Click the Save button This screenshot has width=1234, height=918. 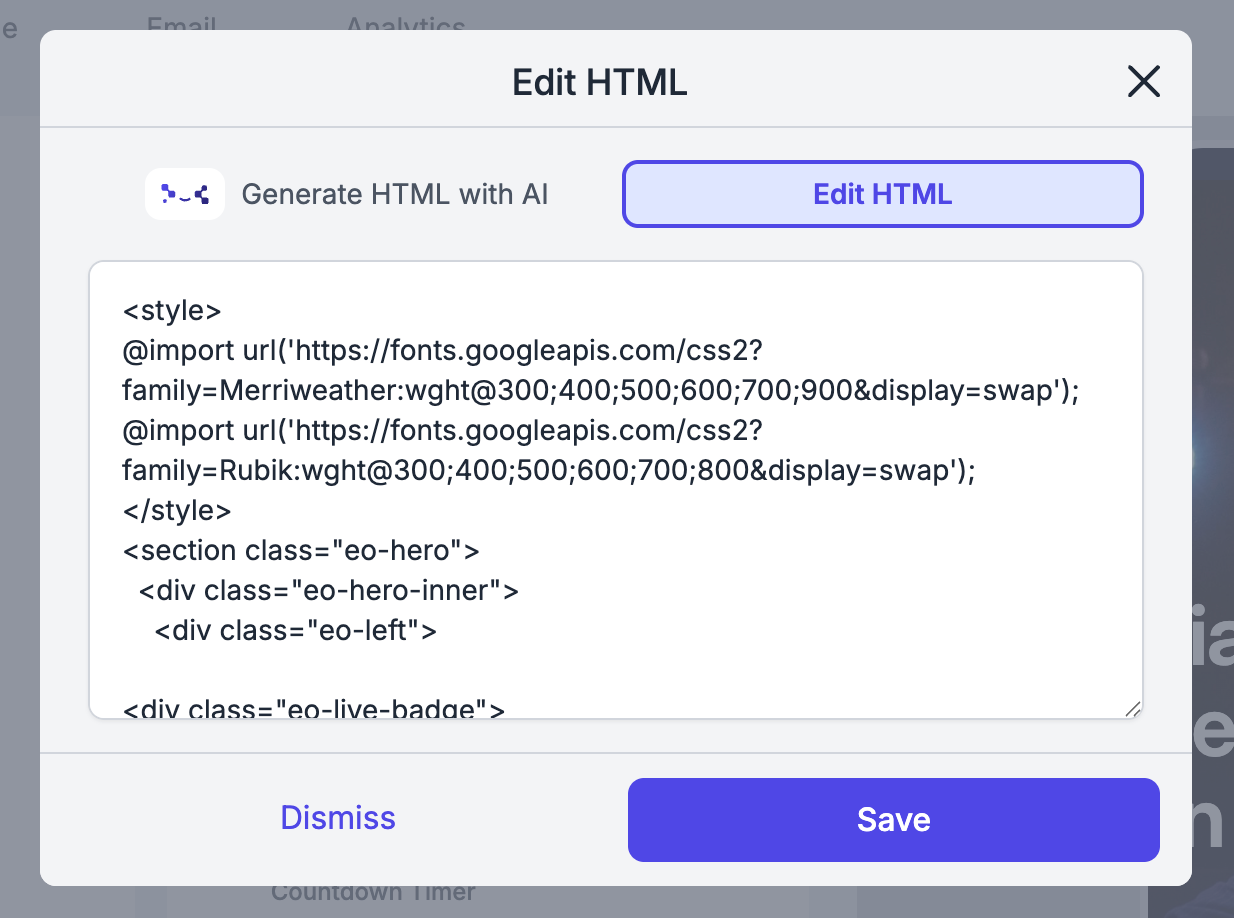[x=893, y=820]
